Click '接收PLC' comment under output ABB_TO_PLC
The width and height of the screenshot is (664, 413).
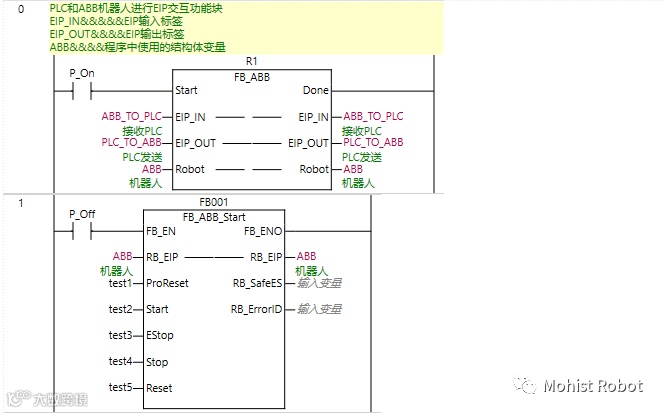(362, 131)
